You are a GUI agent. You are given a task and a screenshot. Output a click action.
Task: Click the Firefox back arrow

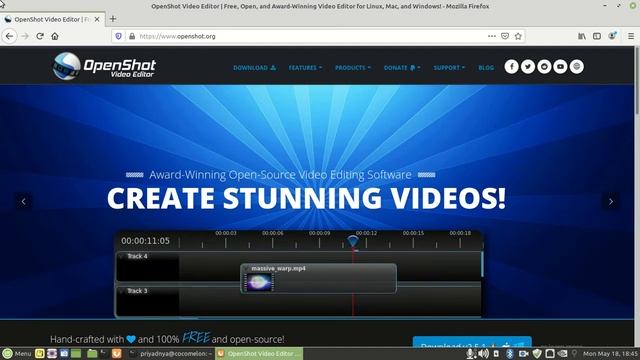pos(9,36)
